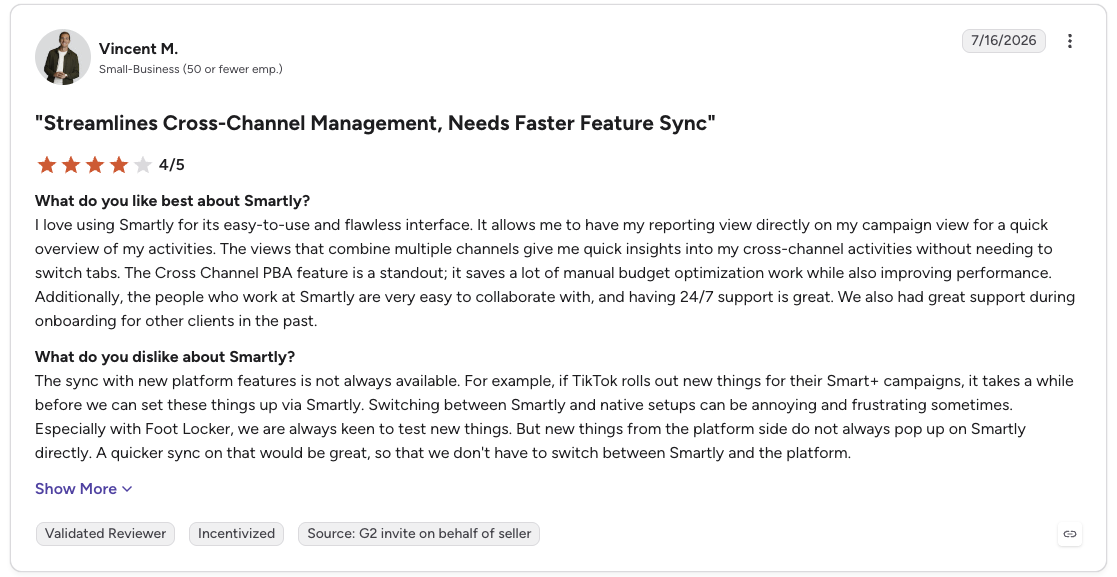Viewport: 1117px width, 577px height.
Task: Click the 'What do you dislike' heading
Action: (165, 357)
